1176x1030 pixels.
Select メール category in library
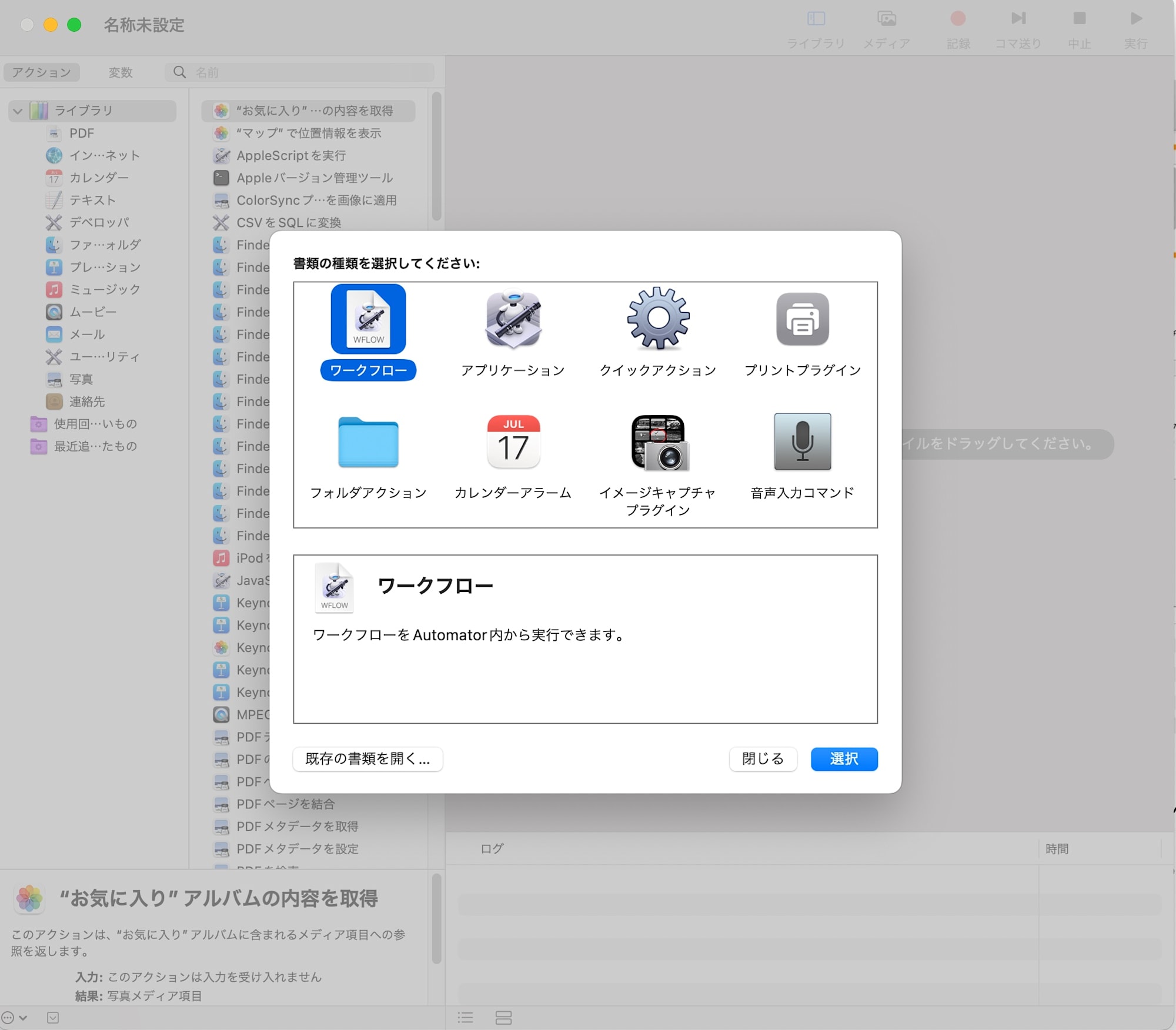pyautogui.click(x=75, y=334)
